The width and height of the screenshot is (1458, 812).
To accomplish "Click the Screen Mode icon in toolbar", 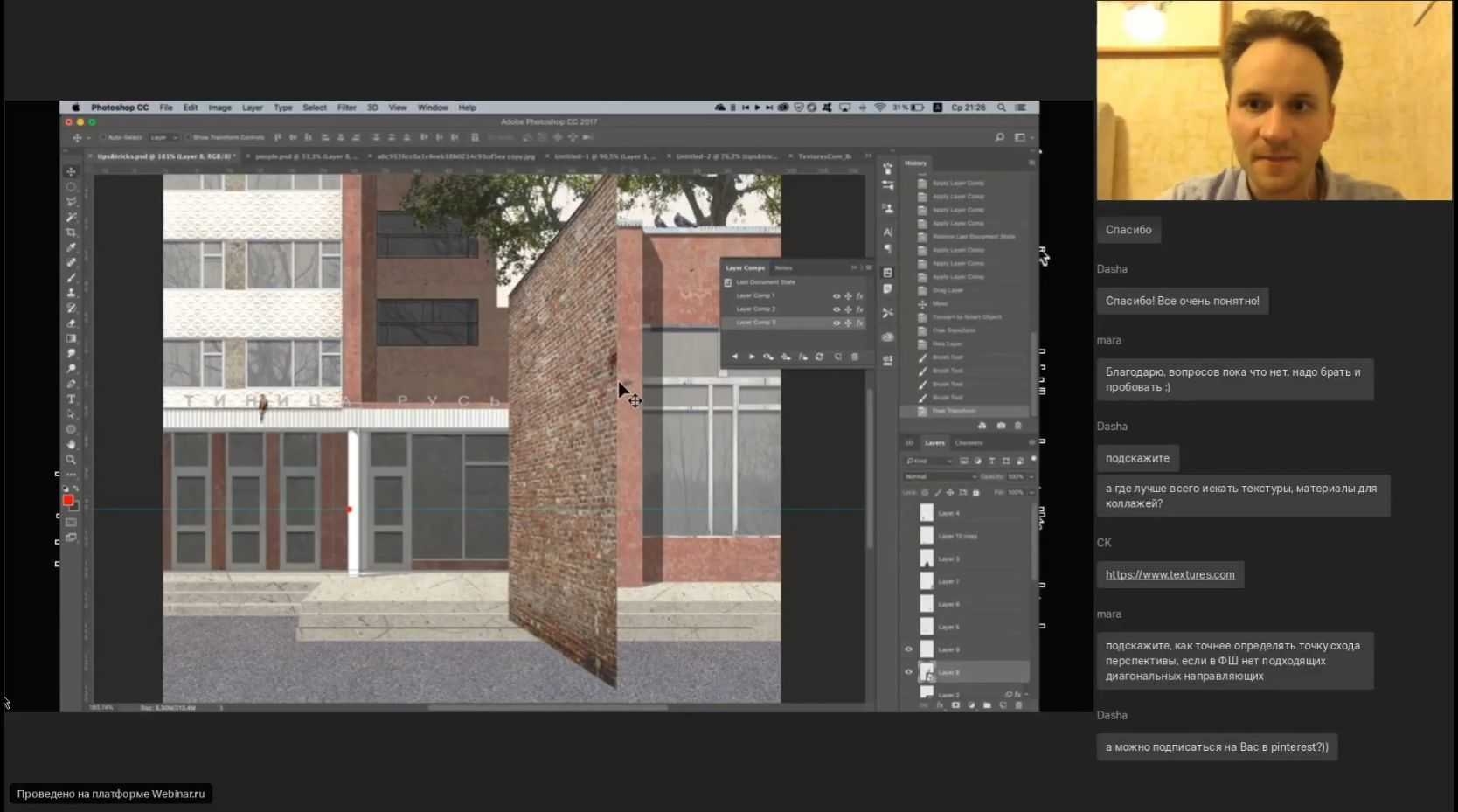I will [72, 538].
